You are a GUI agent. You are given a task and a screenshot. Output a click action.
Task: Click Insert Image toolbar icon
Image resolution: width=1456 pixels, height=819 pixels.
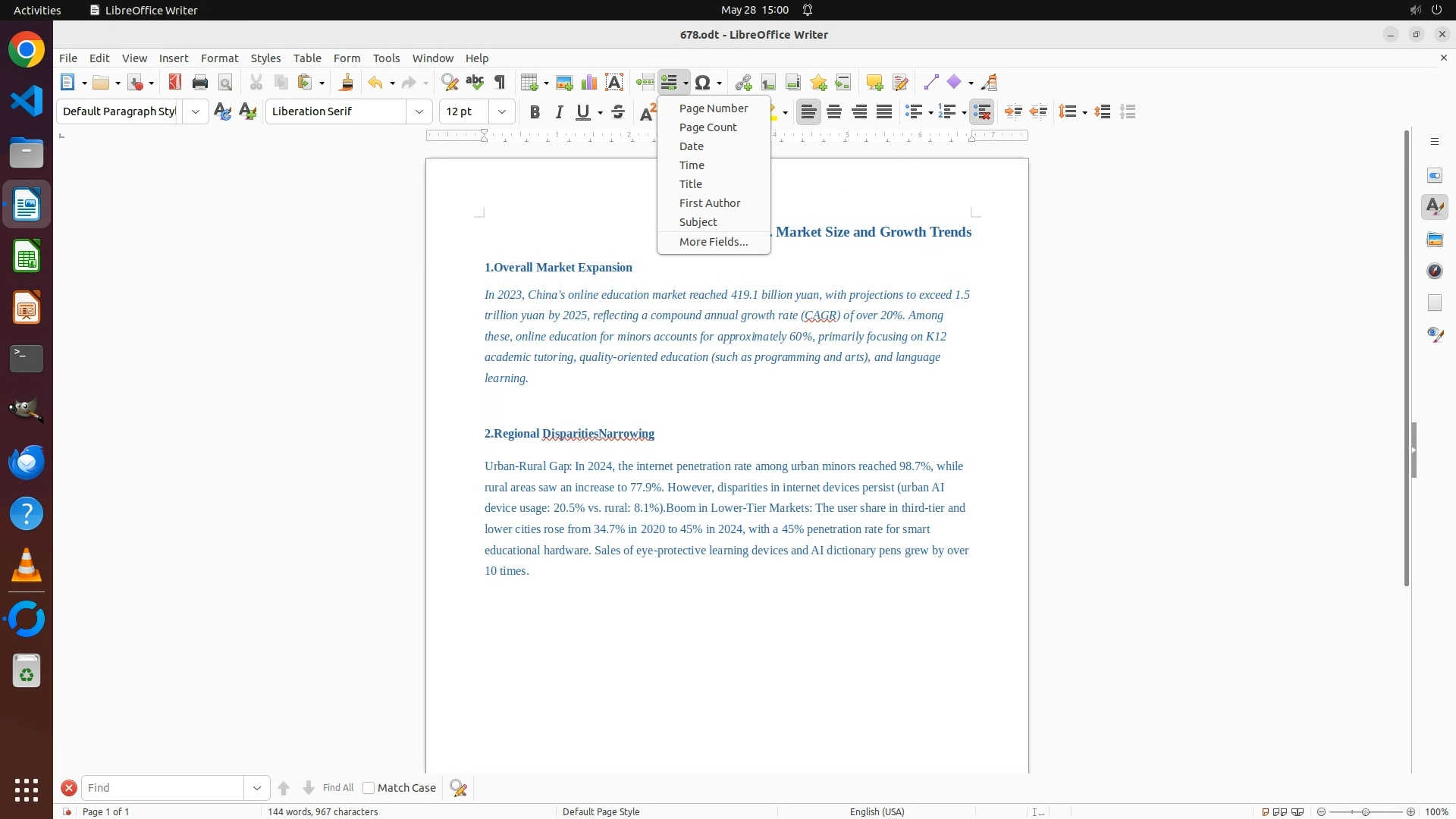[564, 83]
